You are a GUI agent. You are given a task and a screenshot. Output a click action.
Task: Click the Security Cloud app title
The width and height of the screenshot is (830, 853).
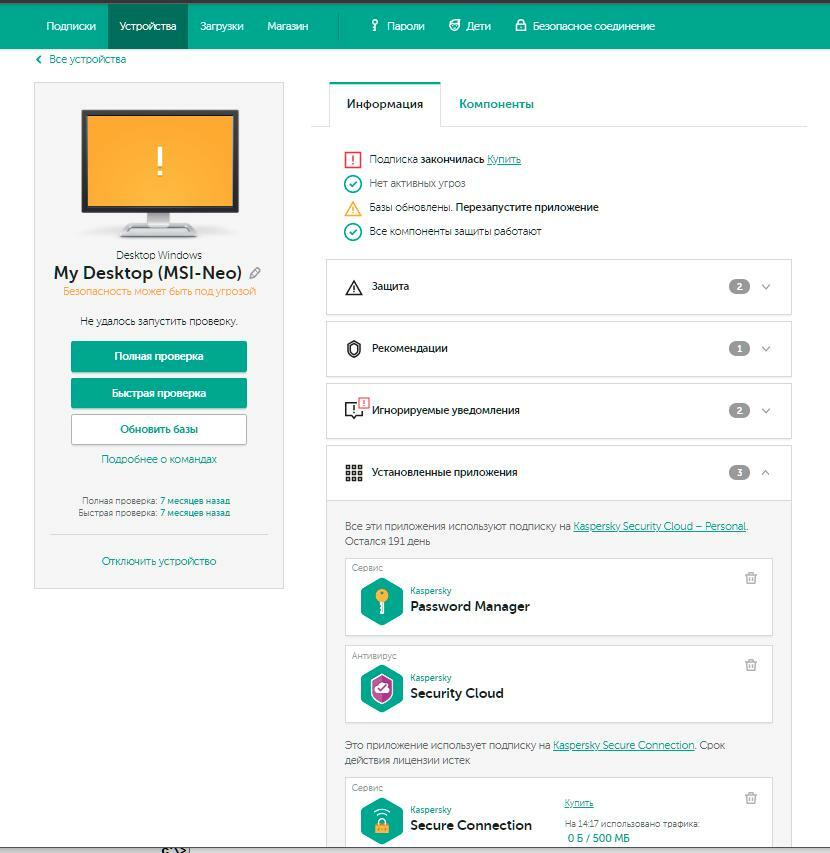[x=457, y=693]
